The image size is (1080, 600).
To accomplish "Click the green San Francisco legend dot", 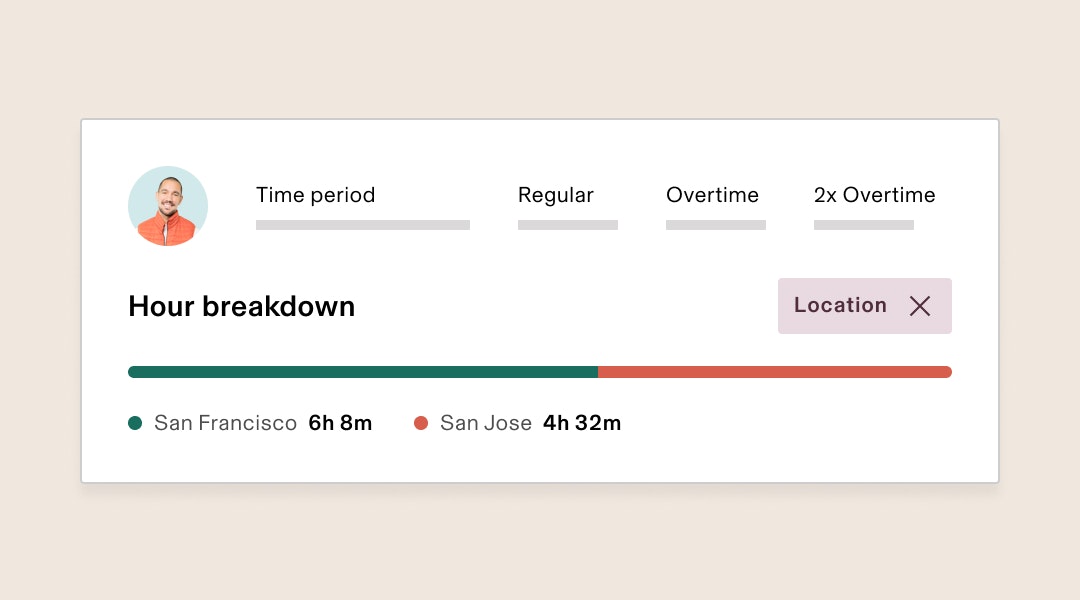I will point(135,423).
